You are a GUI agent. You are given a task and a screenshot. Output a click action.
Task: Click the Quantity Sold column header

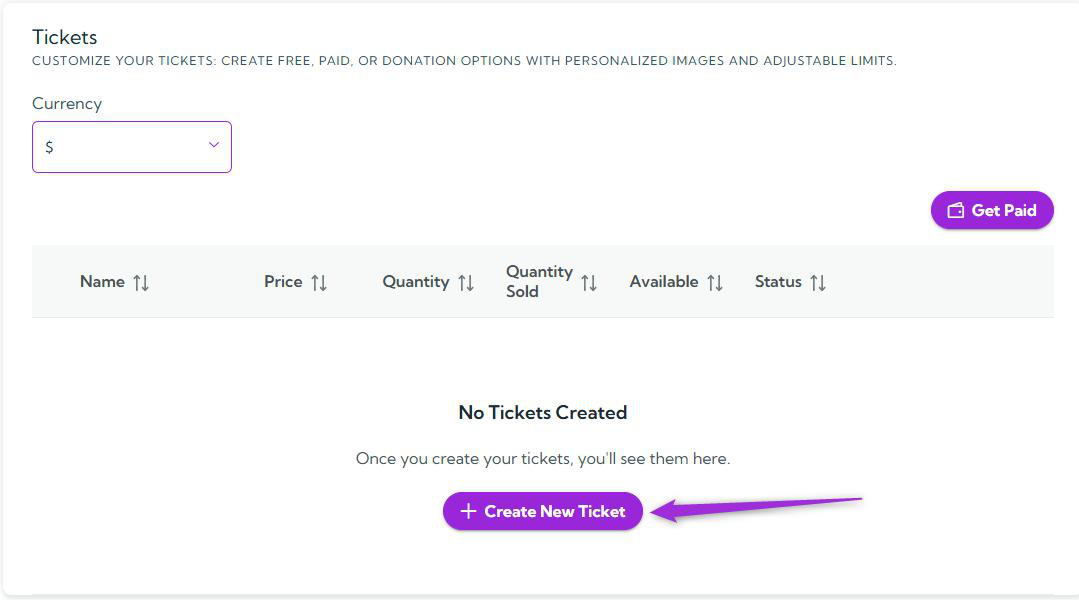click(x=540, y=281)
